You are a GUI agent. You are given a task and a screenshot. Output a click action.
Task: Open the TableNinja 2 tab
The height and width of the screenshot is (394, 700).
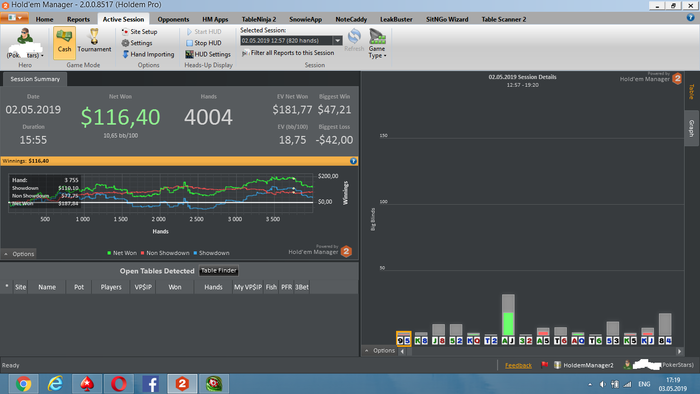[x=259, y=19]
